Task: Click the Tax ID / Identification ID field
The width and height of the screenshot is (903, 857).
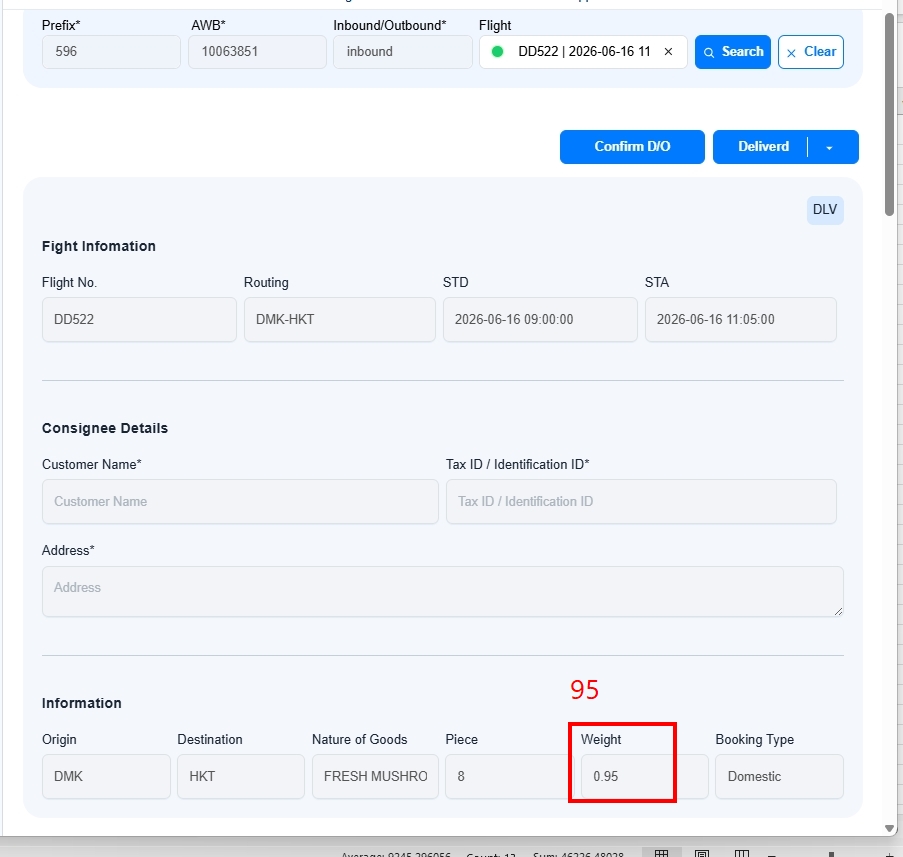Action: (641, 502)
